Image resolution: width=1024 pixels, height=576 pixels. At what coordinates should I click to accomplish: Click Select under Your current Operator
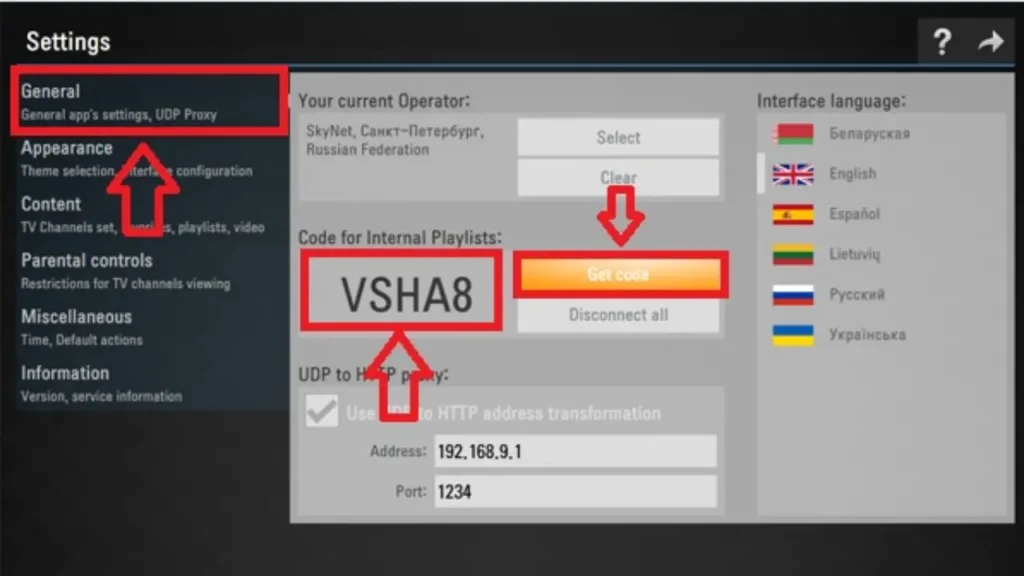pyautogui.click(x=617, y=137)
